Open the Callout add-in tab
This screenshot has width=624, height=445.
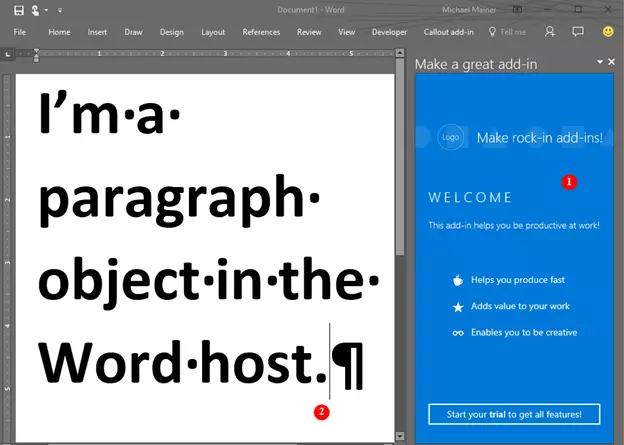coord(448,32)
